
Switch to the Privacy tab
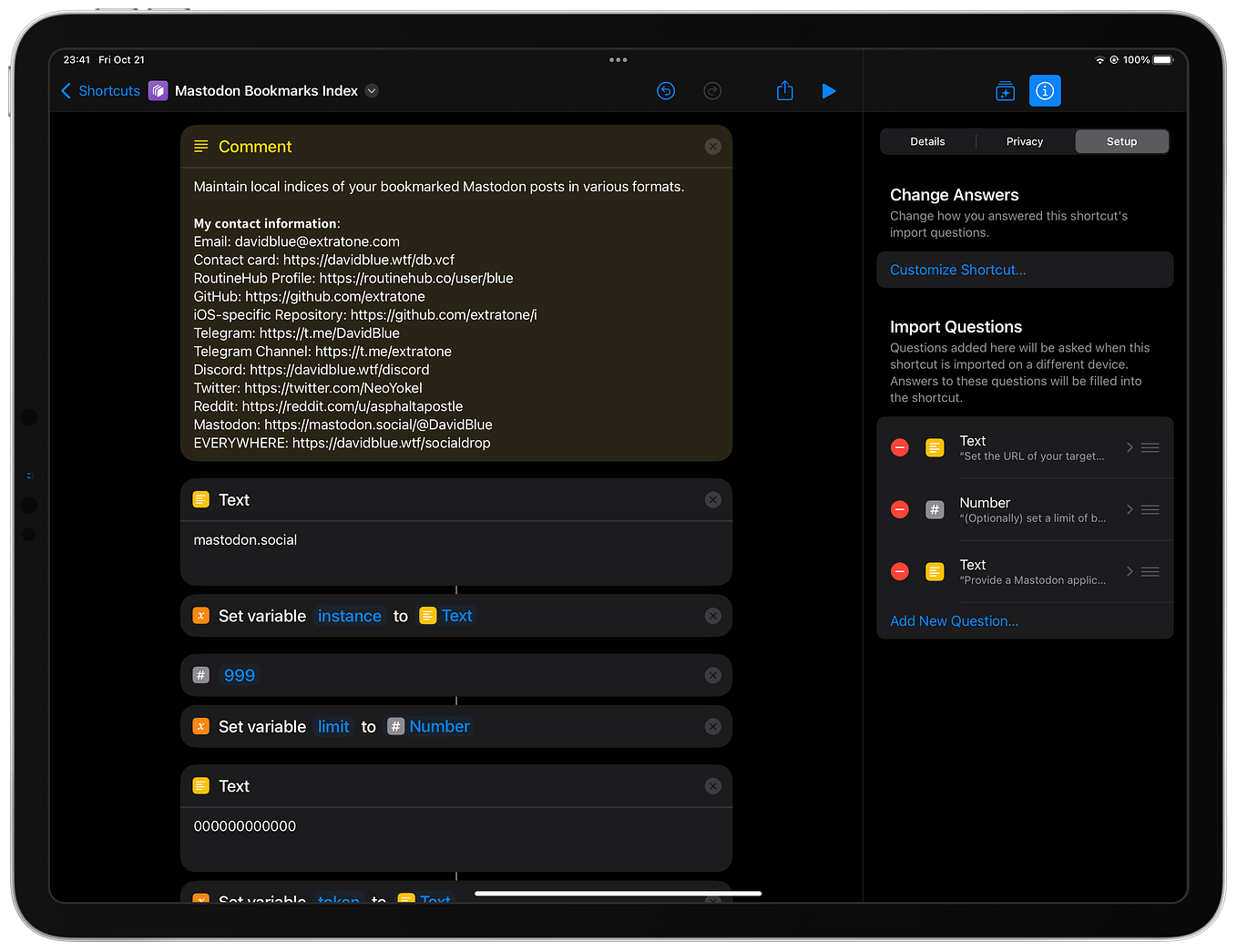coord(1025,141)
